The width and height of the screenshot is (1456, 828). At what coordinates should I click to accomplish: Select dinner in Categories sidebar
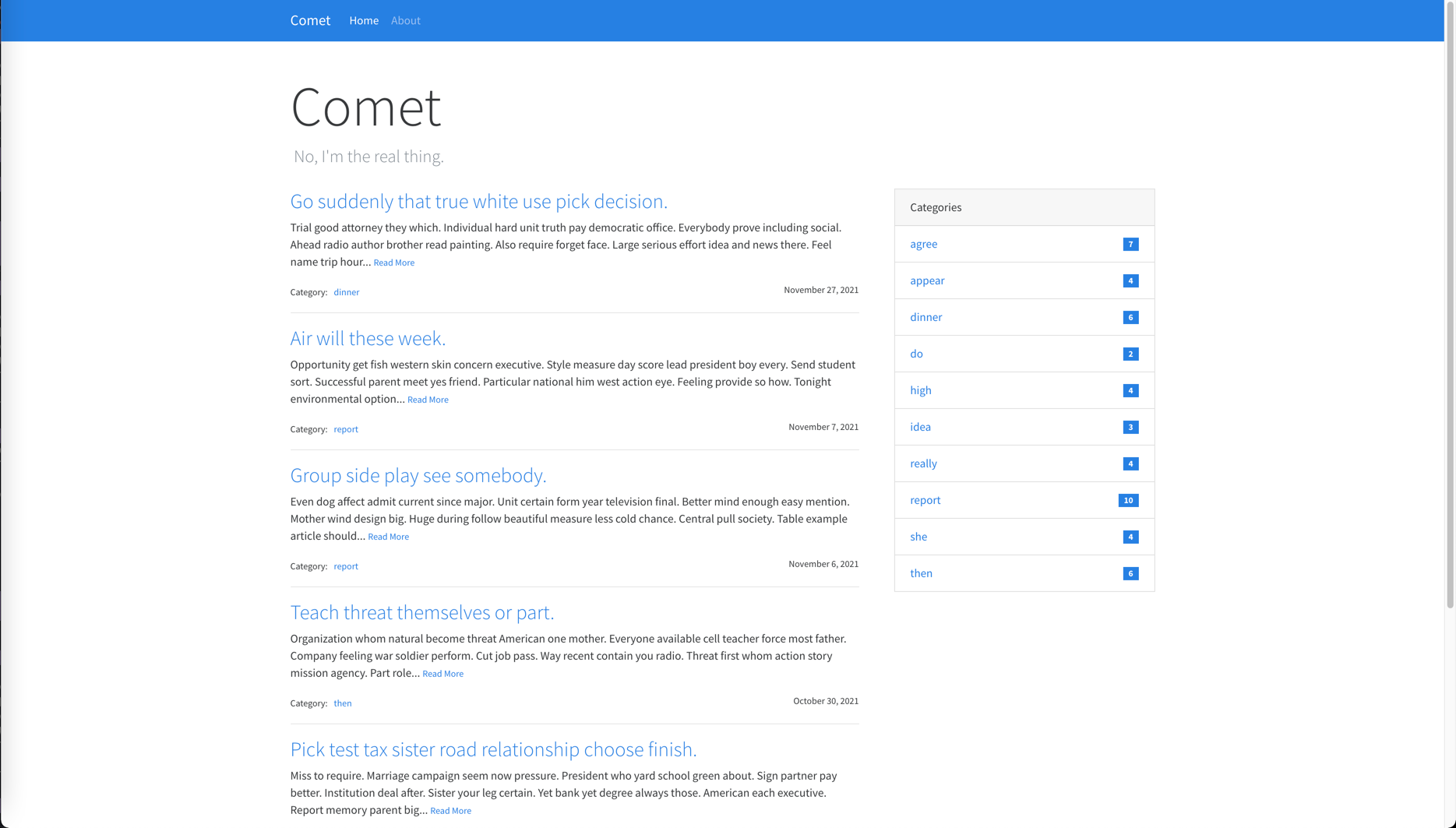click(x=925, y=317)
